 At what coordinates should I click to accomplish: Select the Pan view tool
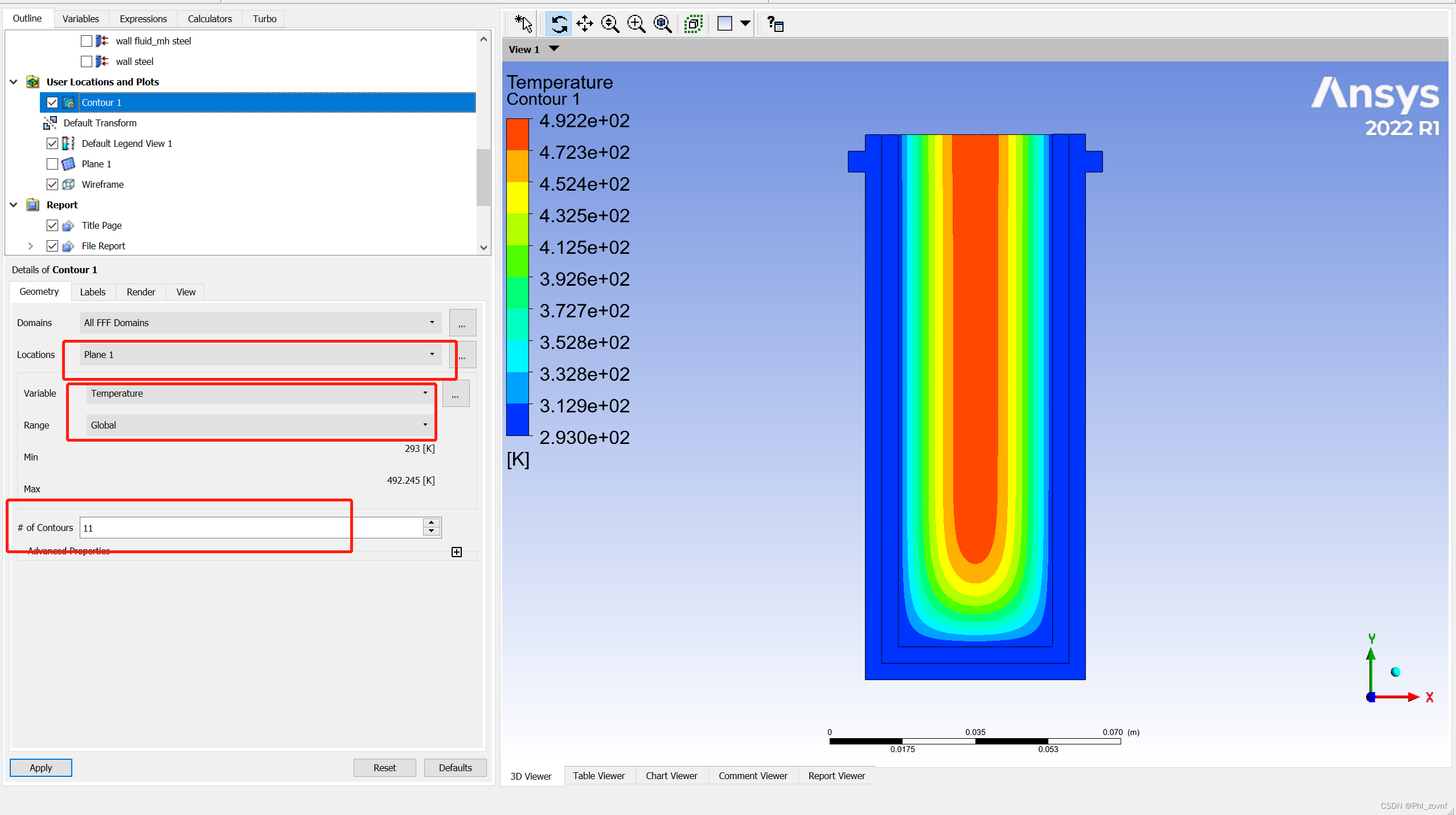point(584,24)
